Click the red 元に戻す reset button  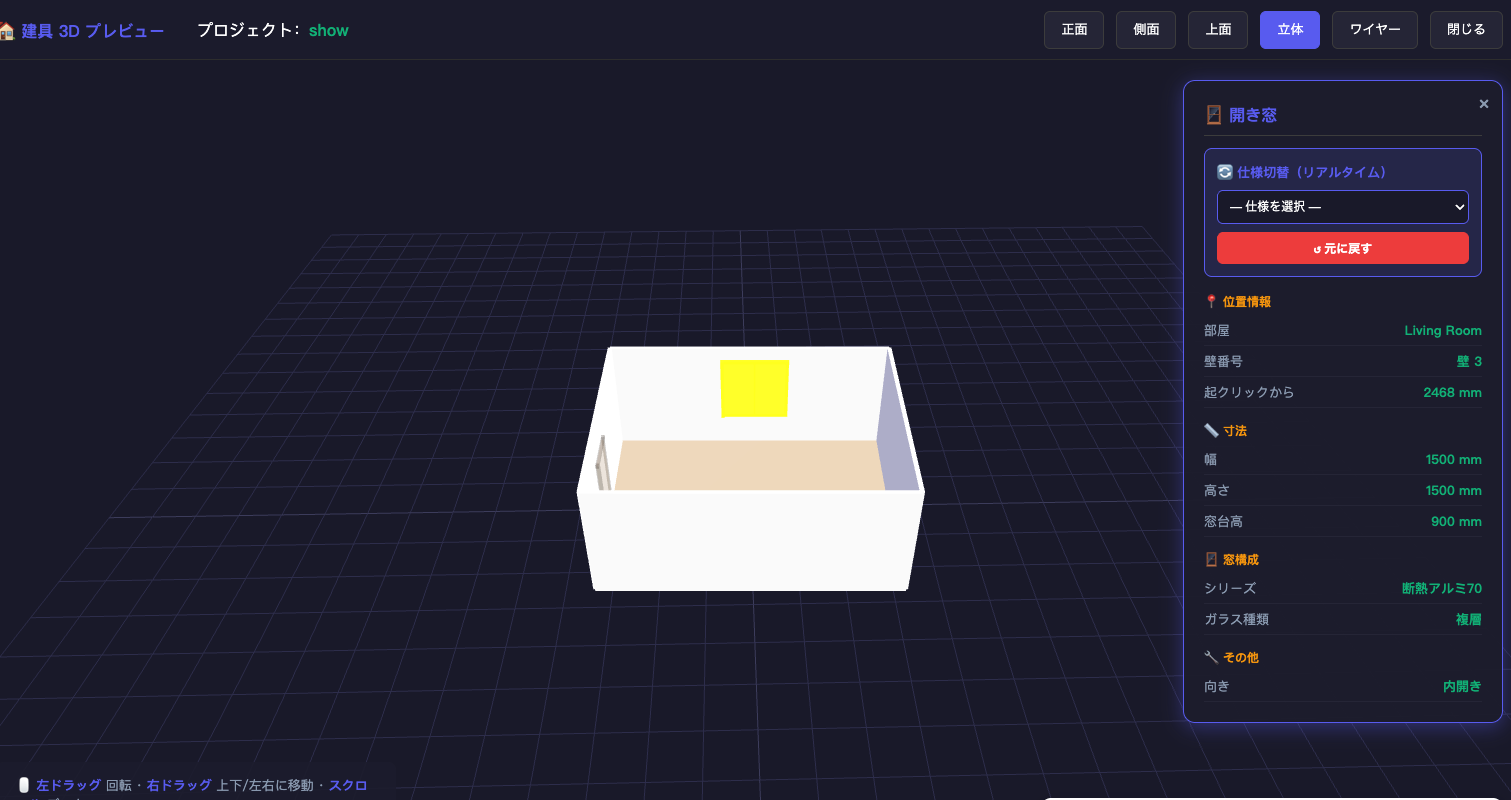[x=1342, y=248]
